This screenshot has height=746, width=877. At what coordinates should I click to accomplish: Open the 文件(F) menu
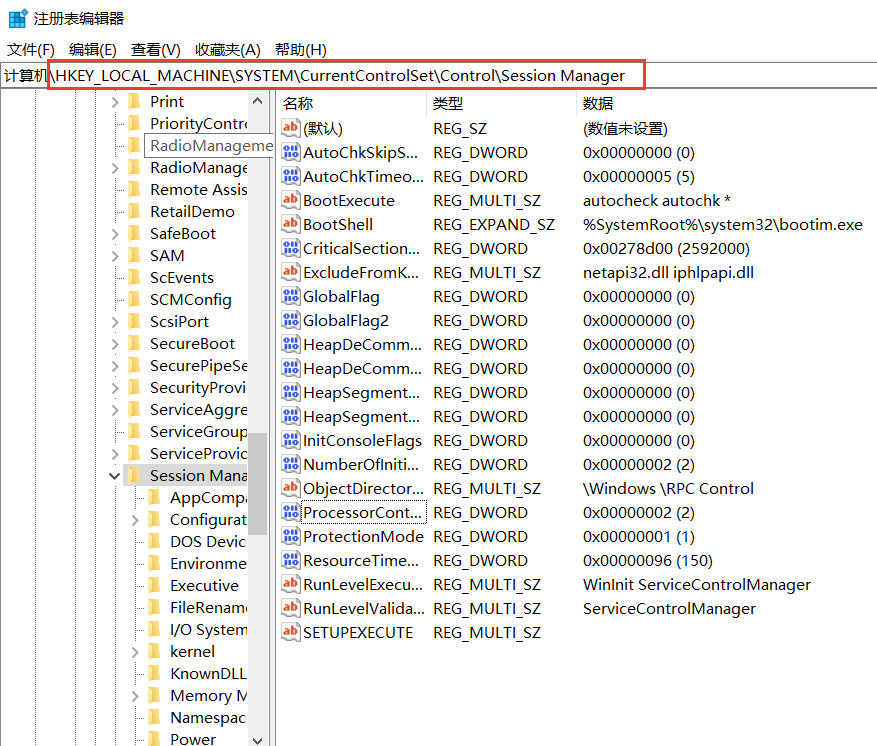pos(31,50)
